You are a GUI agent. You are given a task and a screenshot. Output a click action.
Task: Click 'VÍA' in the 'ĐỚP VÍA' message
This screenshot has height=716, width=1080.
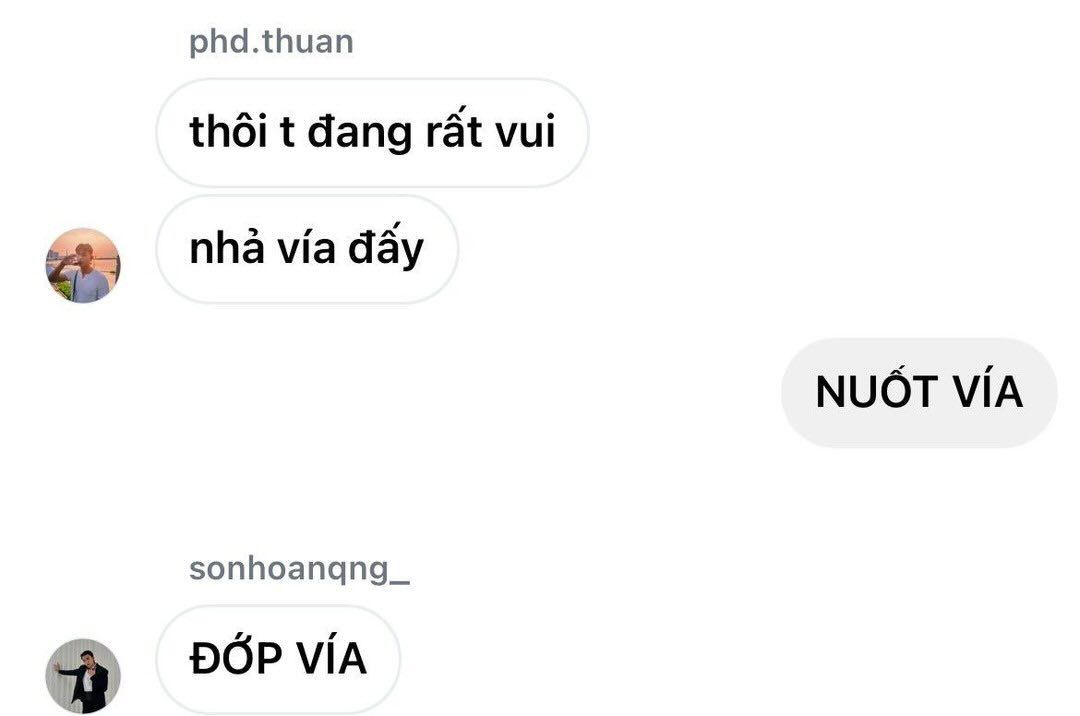[x=332, y=656]
